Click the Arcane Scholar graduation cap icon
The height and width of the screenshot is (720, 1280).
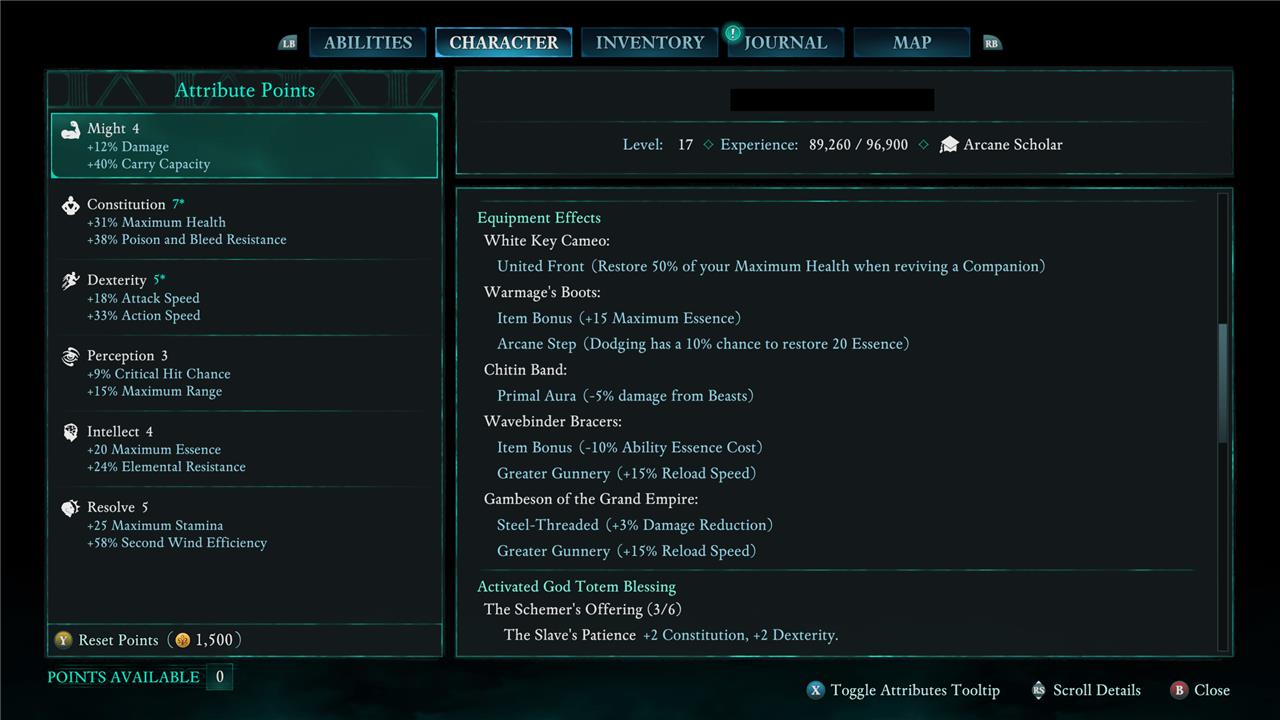(948, 145)
